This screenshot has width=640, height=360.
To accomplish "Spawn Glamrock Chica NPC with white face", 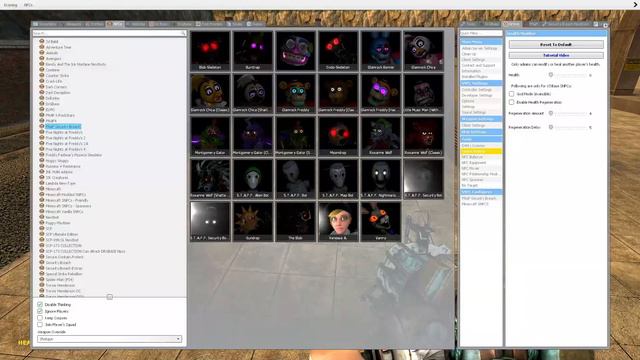I will click(423, 51).
